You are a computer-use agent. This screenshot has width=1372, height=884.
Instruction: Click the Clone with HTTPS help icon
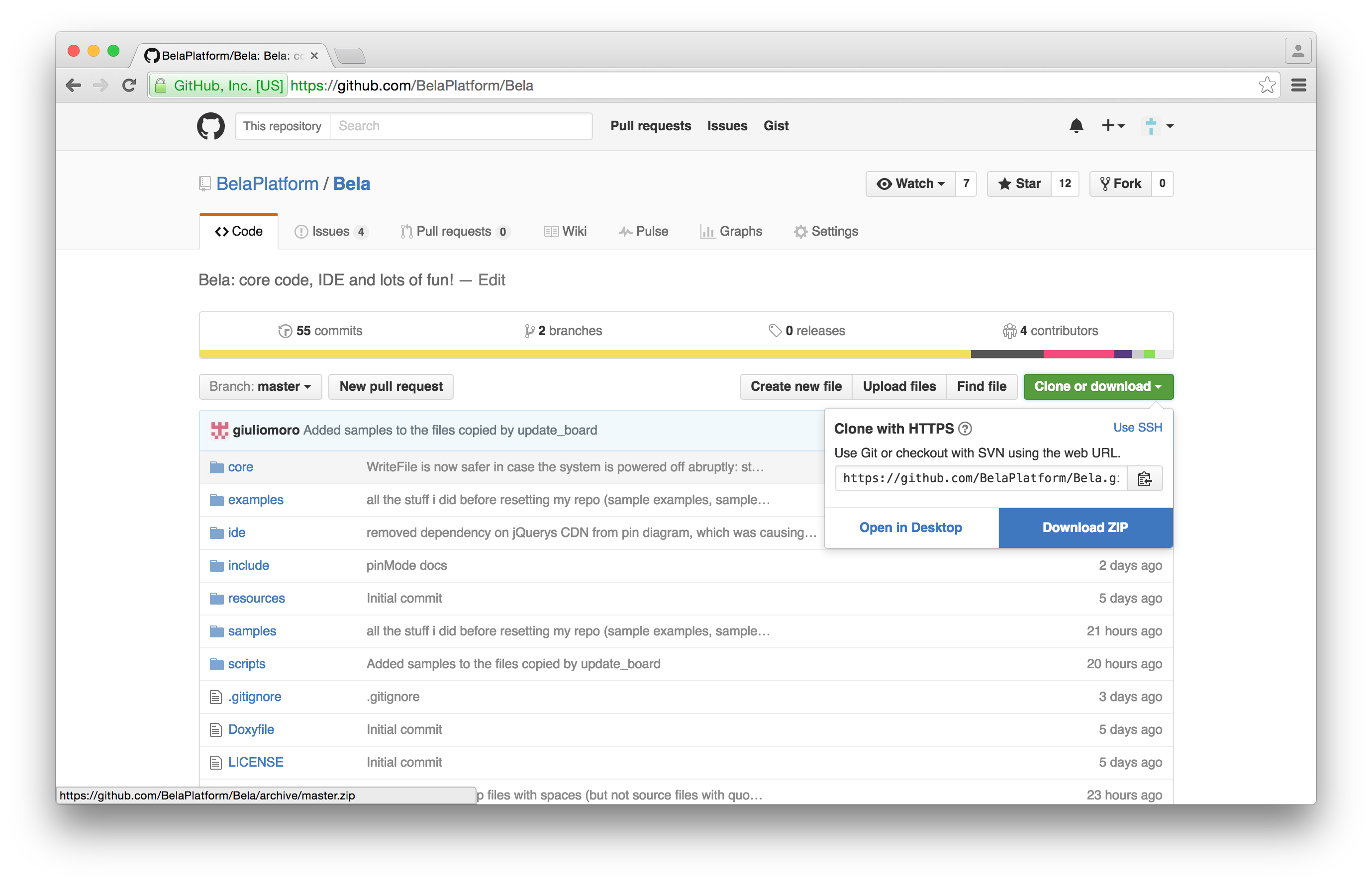click(966, 428)
